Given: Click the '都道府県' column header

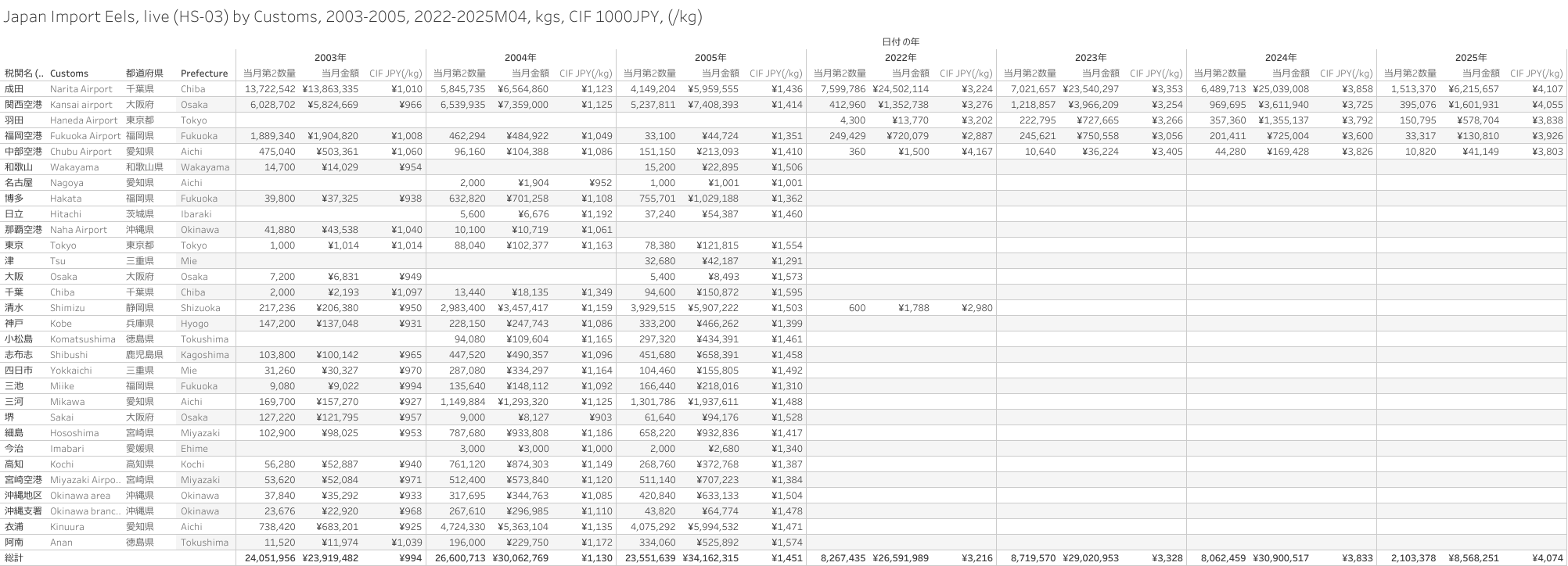Looking at the screenshot, I should coord(145,73).
